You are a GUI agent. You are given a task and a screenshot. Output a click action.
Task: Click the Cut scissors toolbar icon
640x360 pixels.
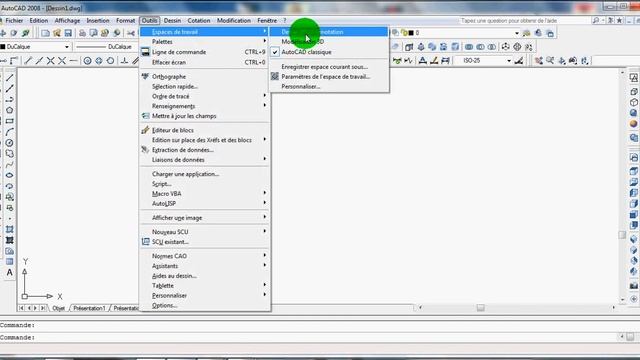[x=131, y=33]
